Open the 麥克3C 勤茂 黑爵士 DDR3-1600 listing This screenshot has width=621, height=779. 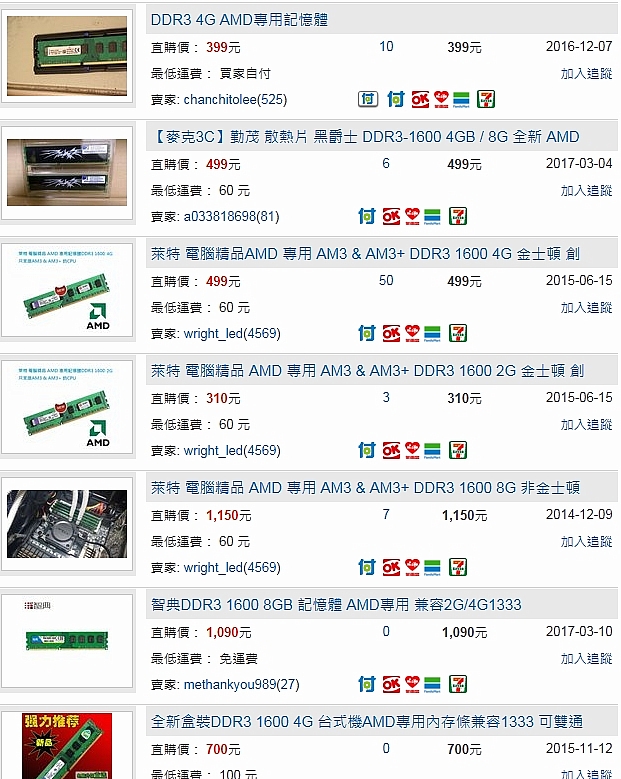[x=365, y=137]
